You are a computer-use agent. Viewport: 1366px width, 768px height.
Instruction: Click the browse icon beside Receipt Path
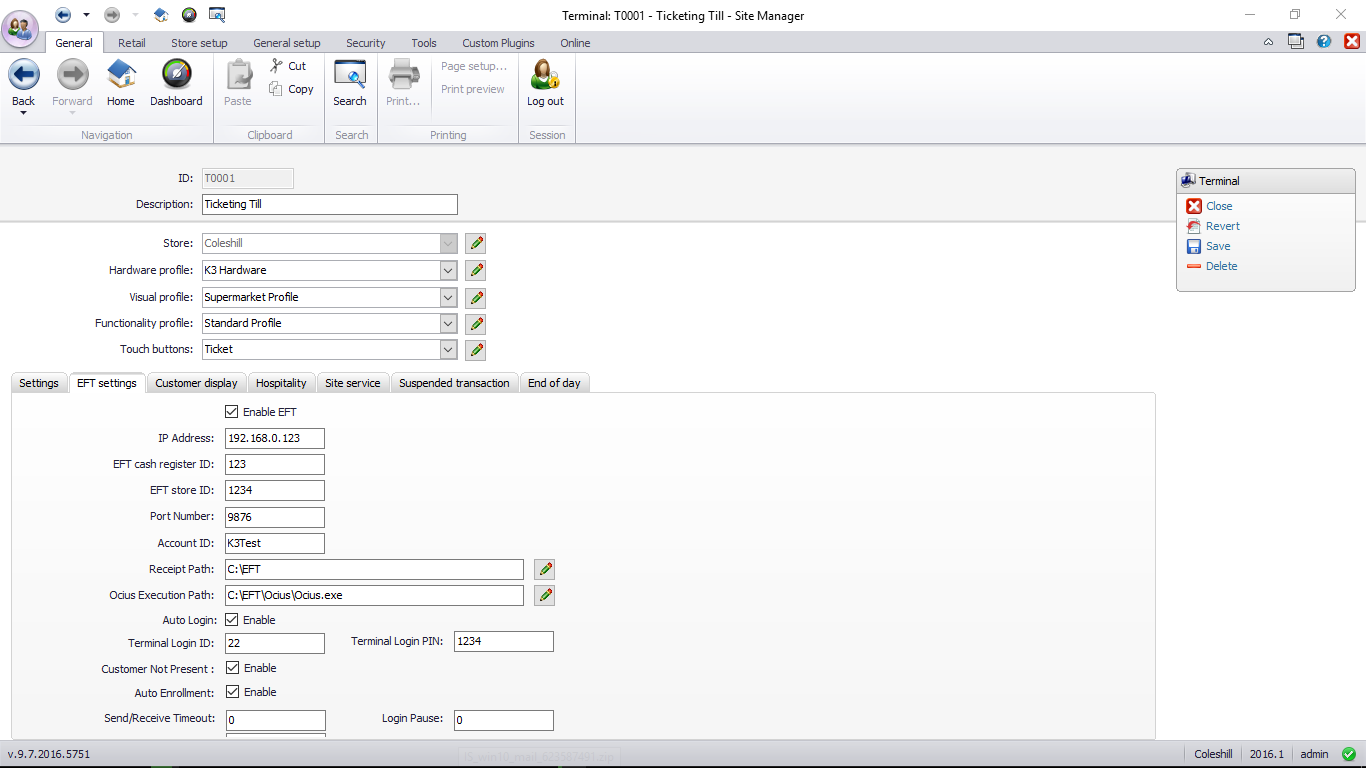(x=544, y=569)
